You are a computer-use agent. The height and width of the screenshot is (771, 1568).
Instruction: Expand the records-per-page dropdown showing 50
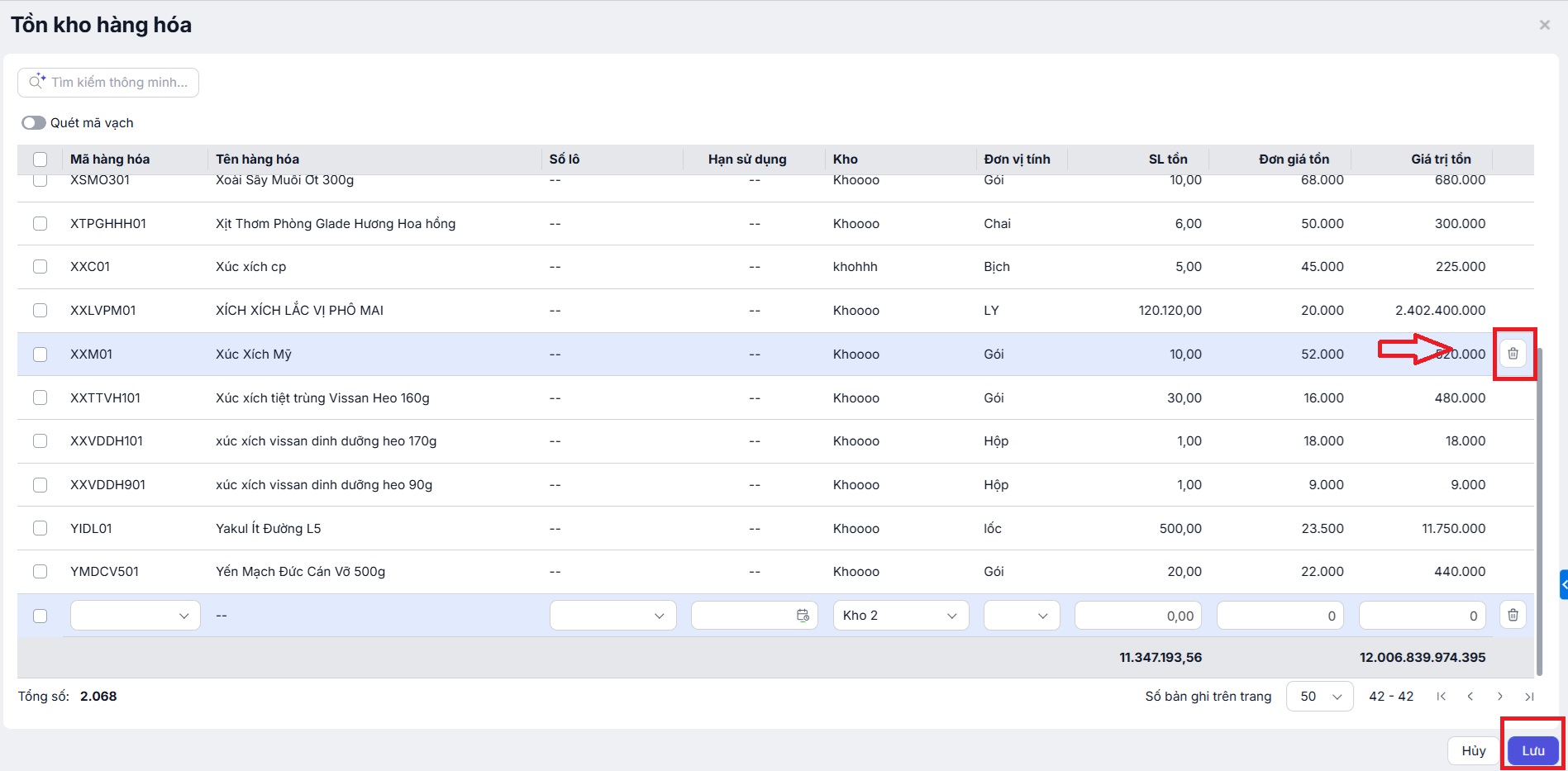pyautogui.click(x=1319, y=697)
